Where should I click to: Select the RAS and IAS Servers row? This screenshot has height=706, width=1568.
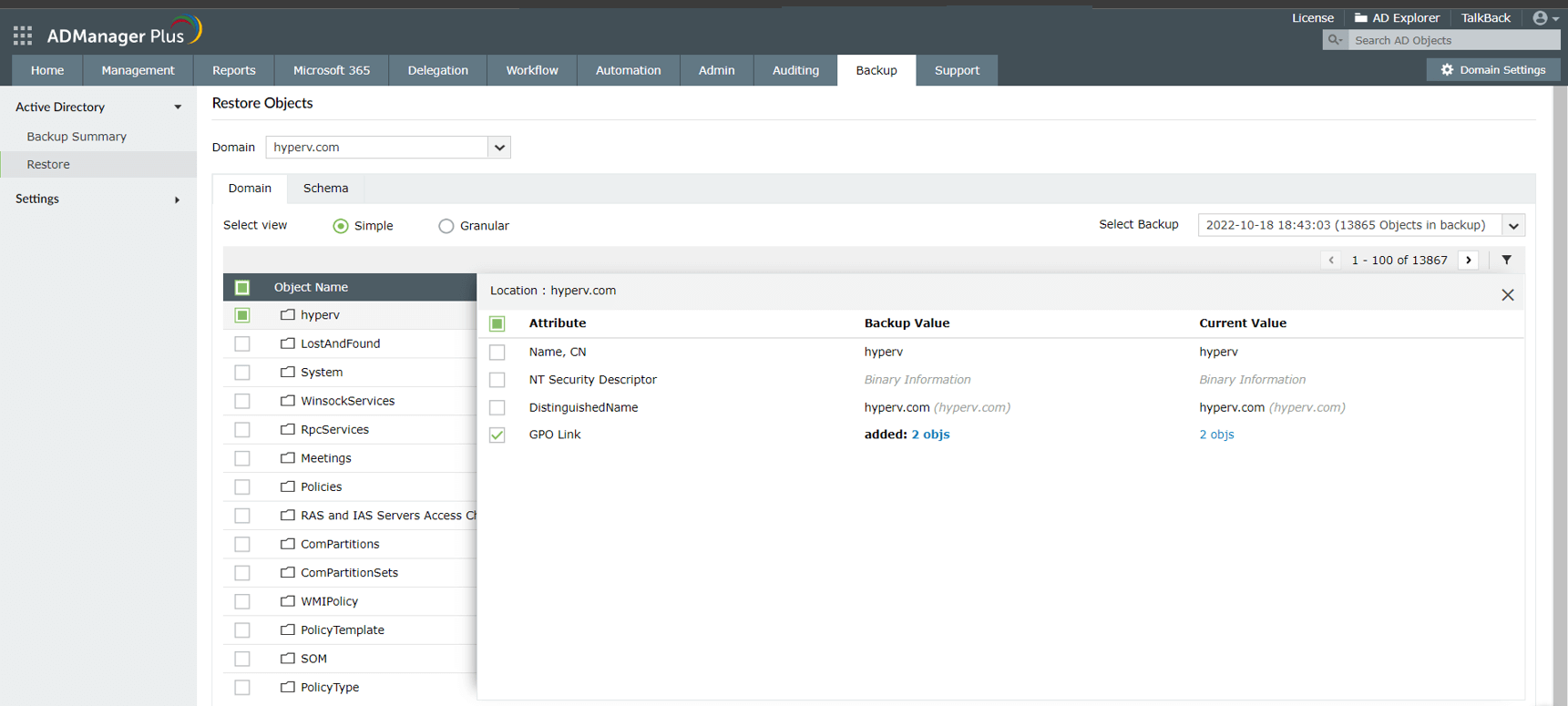coord(350,516)
